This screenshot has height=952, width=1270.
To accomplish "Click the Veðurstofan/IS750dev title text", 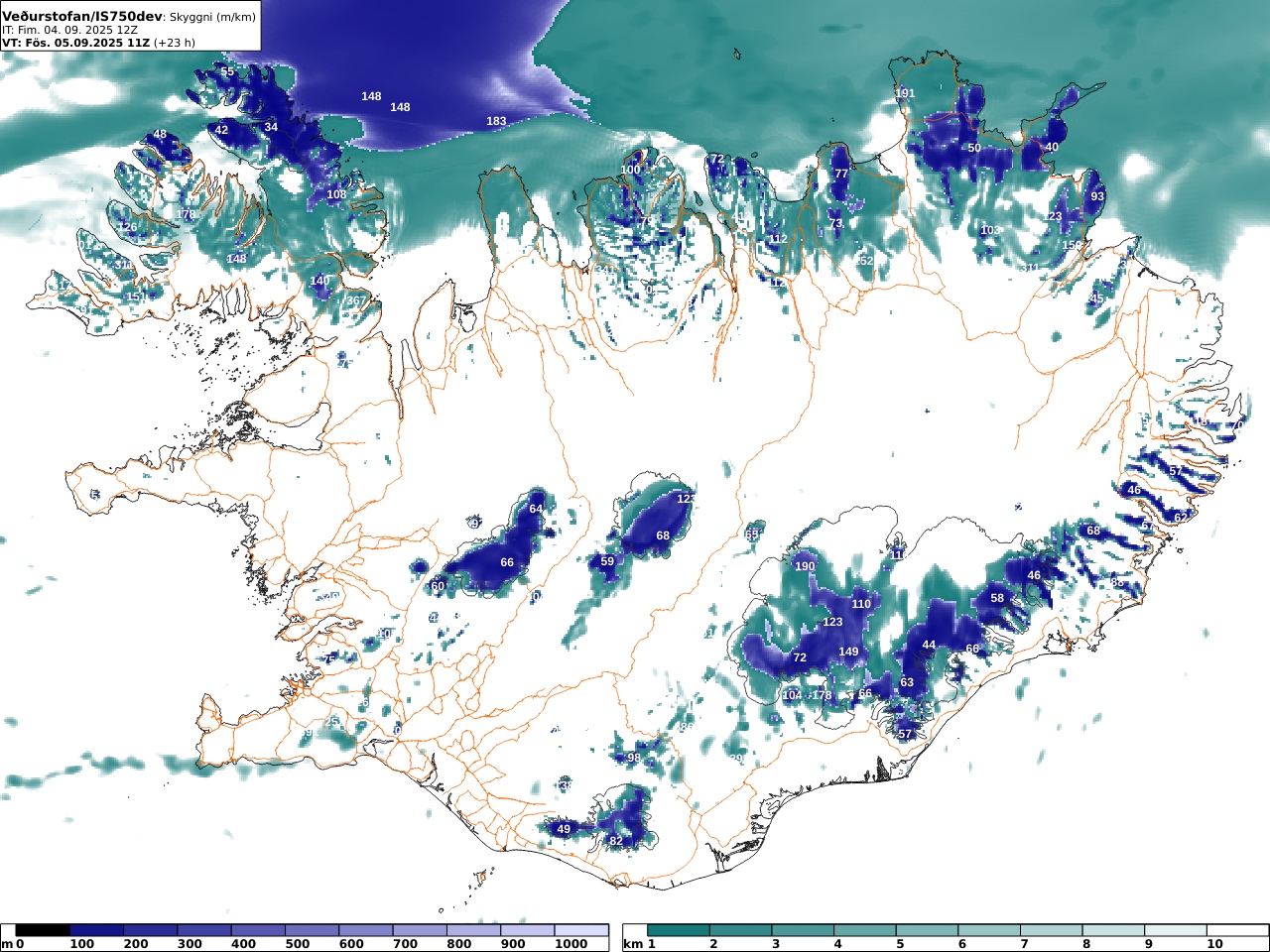I will click(81, 17).
